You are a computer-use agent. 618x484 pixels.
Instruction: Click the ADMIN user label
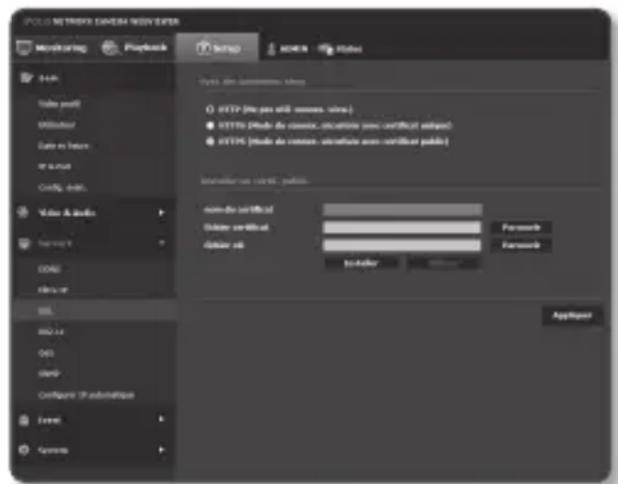coord(294,49)
